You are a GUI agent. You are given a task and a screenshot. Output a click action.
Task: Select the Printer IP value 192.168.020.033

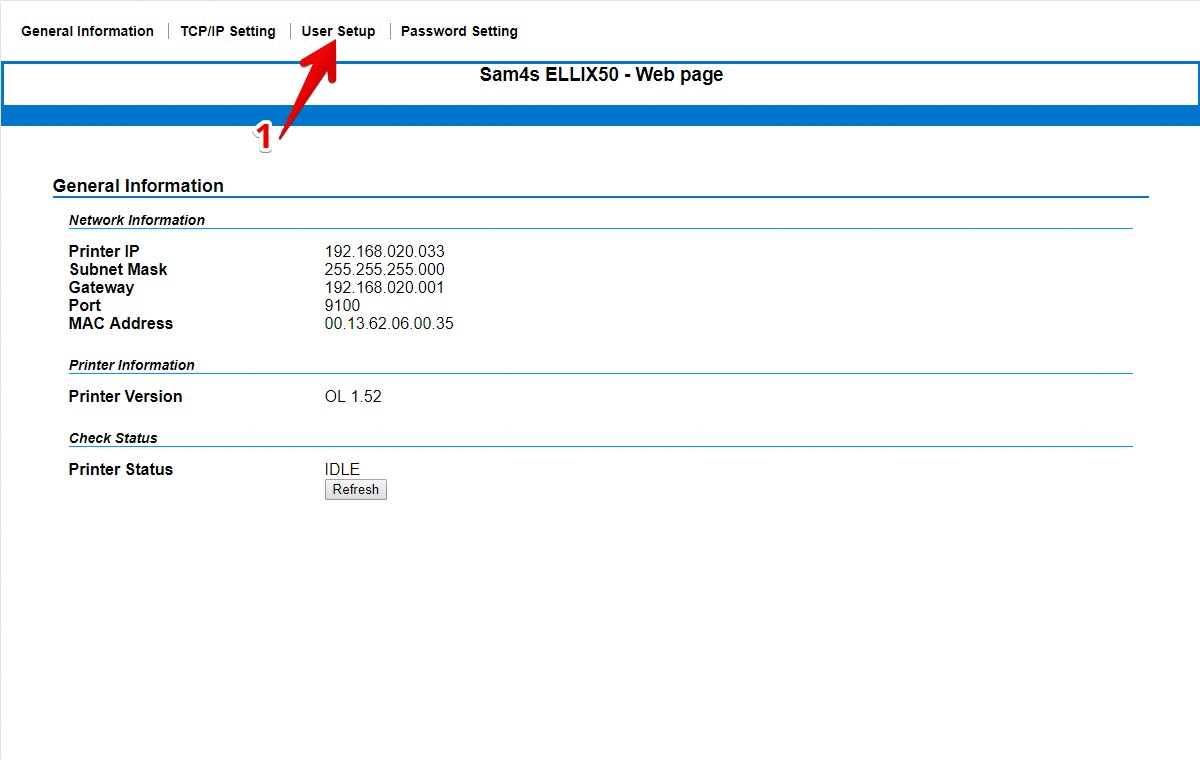click(385, 251)
